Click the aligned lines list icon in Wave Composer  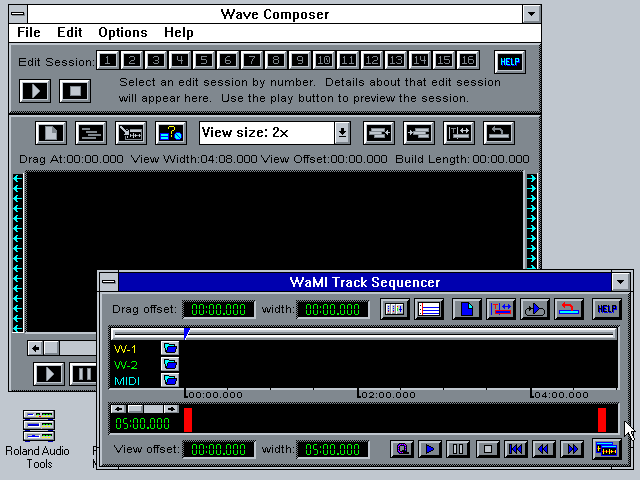[91, 133]
